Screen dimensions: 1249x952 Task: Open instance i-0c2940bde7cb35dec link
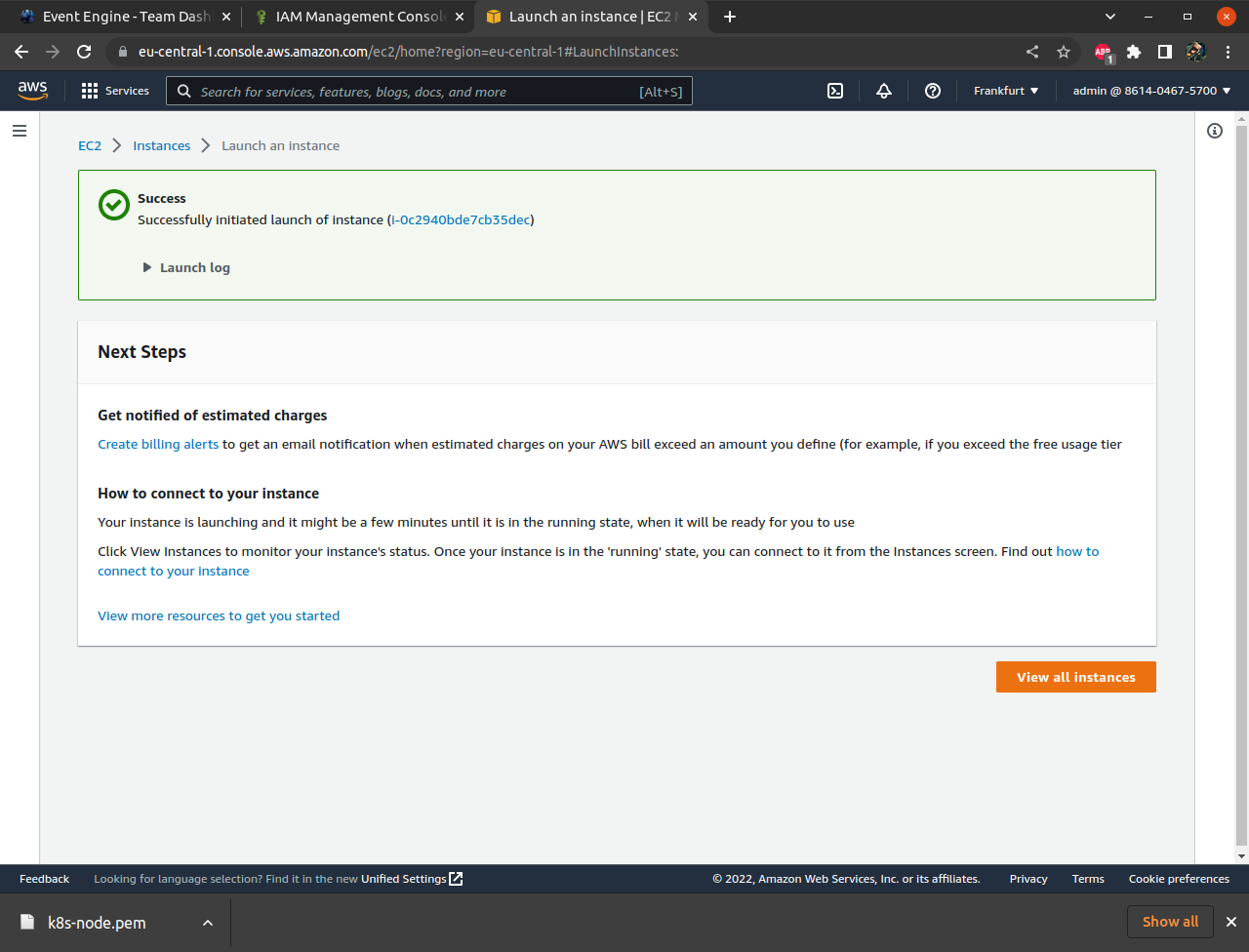(461, 220)
